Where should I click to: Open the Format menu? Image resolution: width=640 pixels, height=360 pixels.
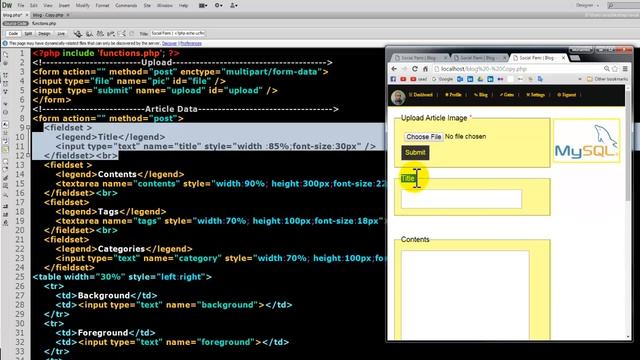(102, 5)
